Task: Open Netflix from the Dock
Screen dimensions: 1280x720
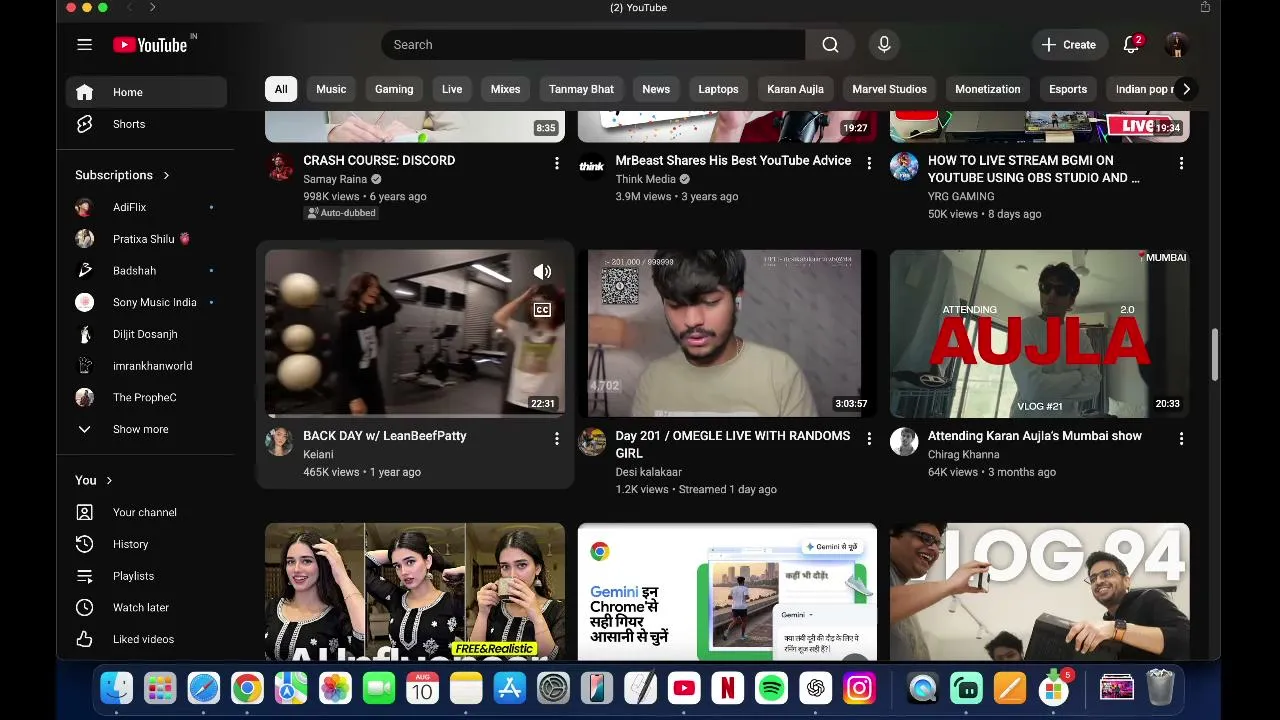Action: pyautogui.click(x=728, y=688)
